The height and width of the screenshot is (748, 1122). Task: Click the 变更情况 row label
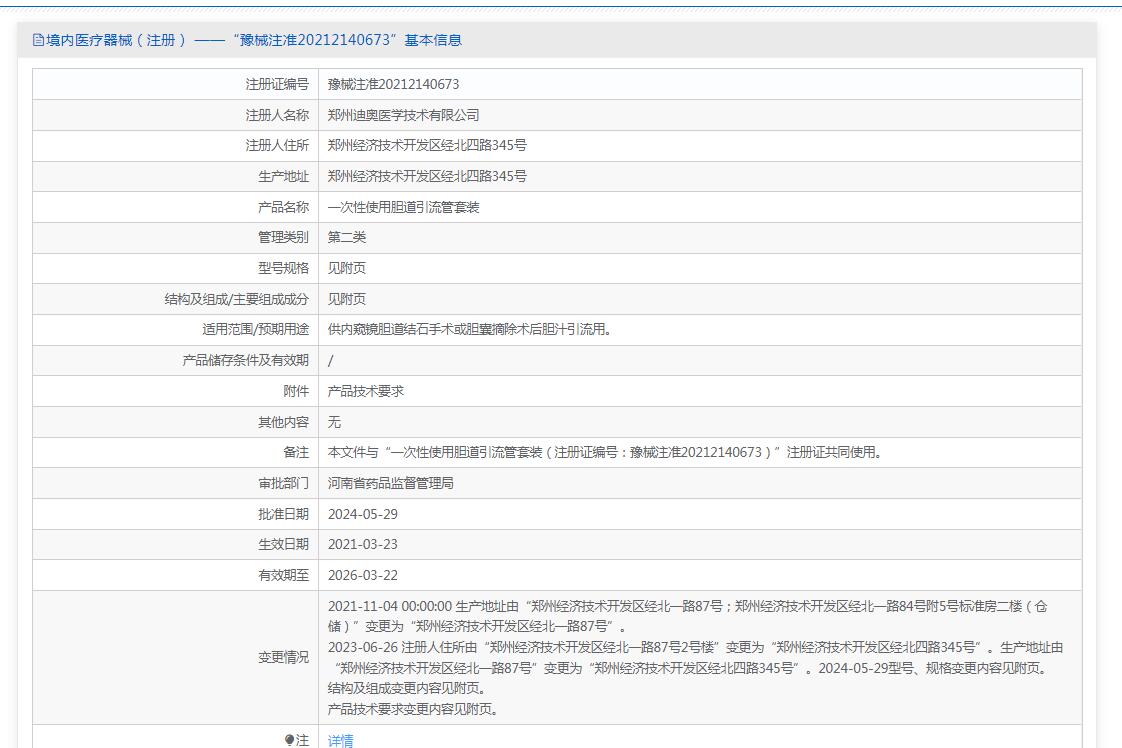click(284, 658)
